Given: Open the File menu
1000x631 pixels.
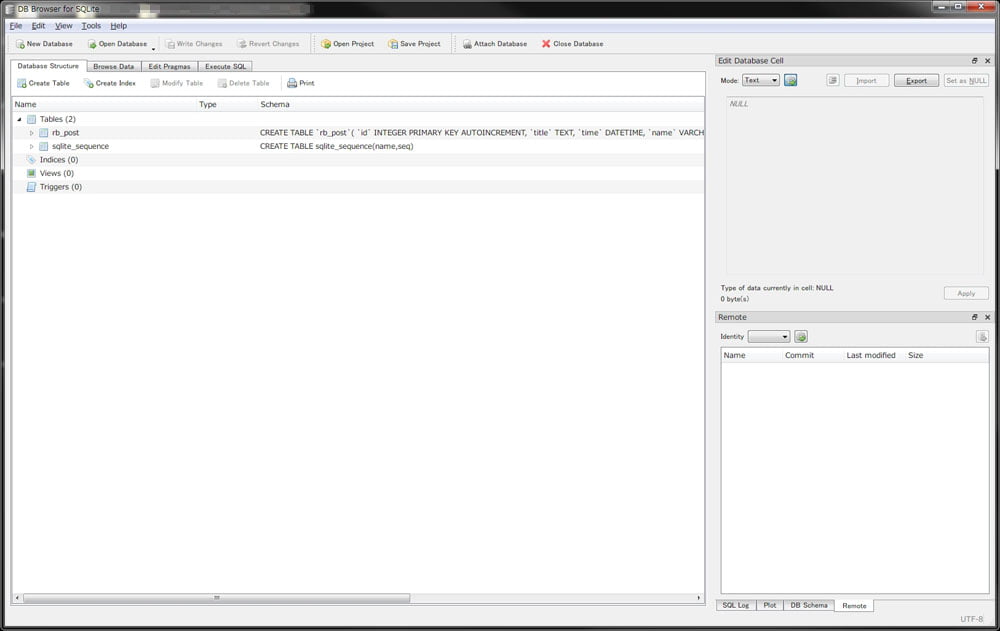Looking at the screenshot, I should click(x=16, y=26).
